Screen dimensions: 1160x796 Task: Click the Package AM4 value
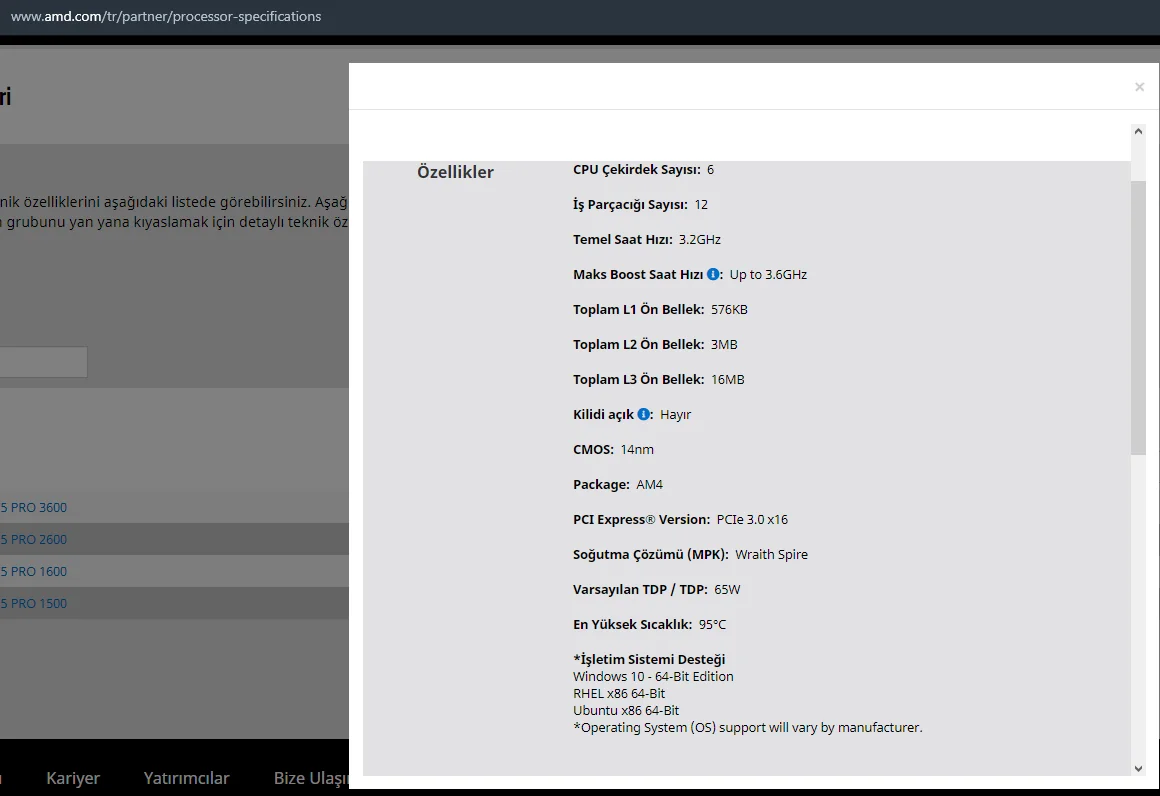click(650, 484)
